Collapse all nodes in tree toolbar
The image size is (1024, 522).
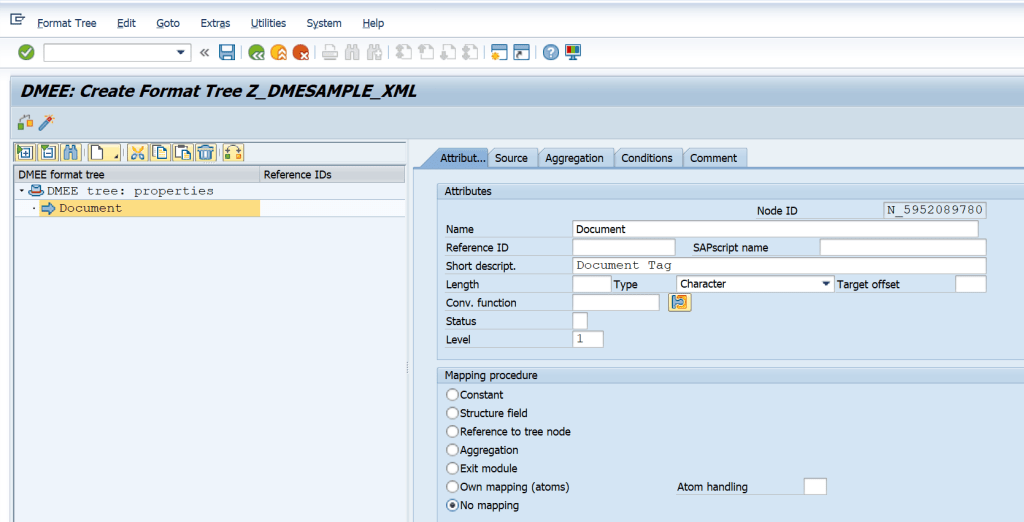coord(48,153)
